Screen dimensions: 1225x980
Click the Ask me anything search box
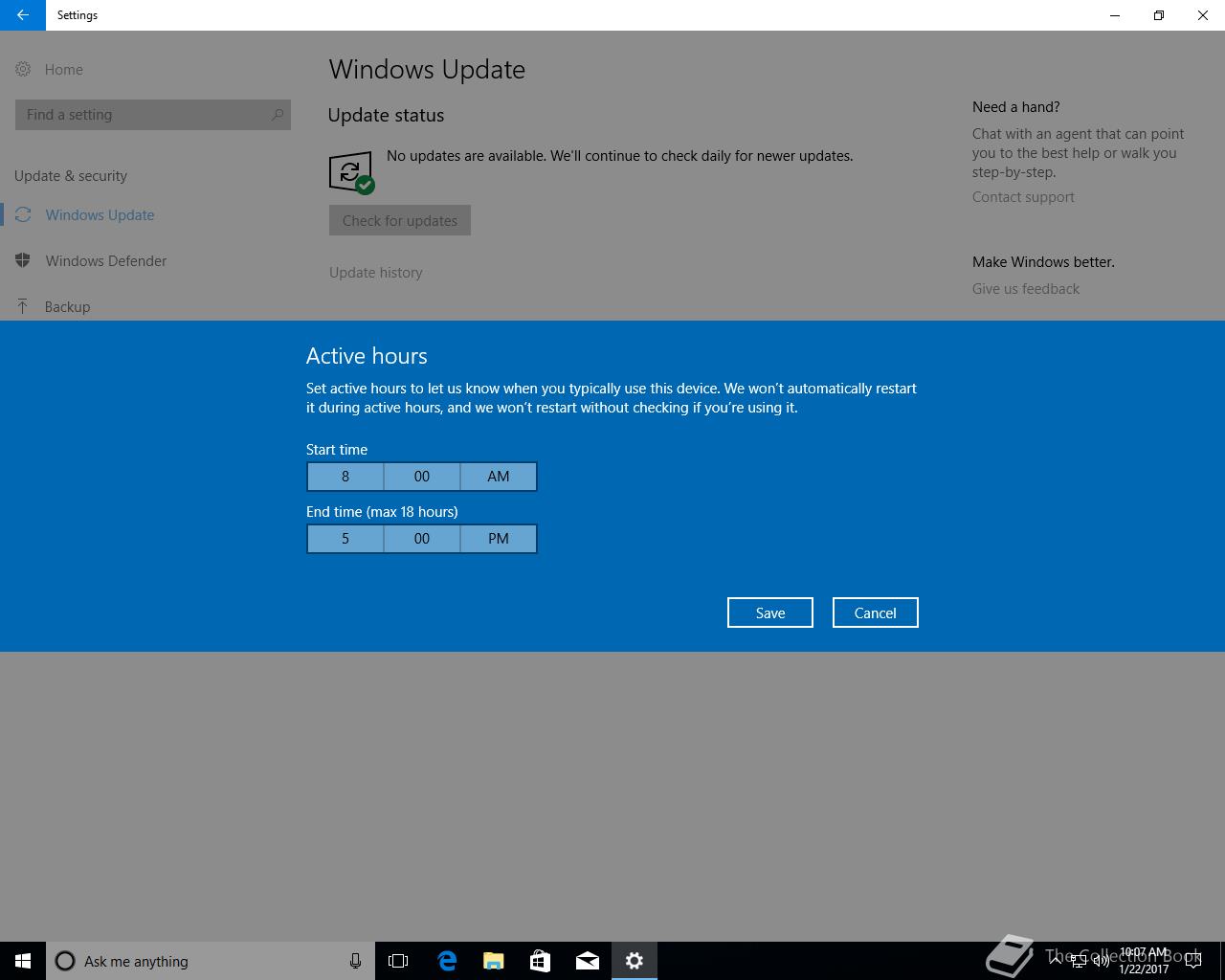[x=211, y=961]
